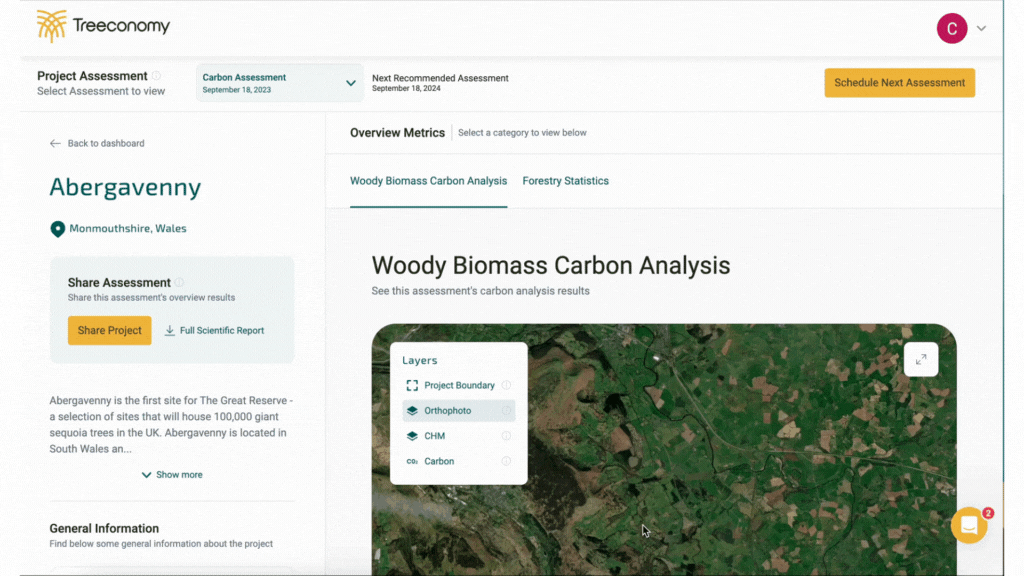
Task: Click the Overview Metrics heading
Action: (397, 133)
